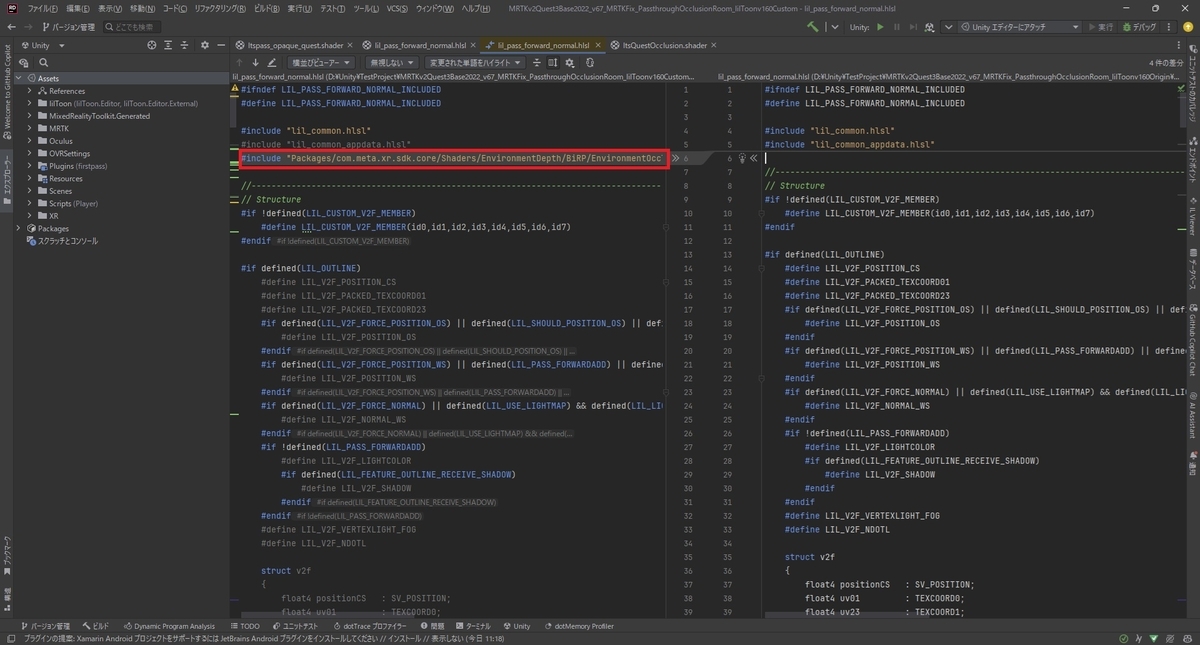Select the Packages folder in the explorer
This screenshot has width=1200, height=645.
tap(53, 228)
